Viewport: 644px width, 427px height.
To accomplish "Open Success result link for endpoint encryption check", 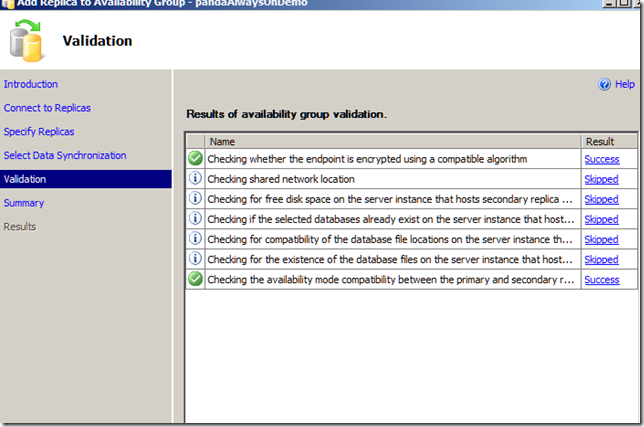I will point(602,159).
